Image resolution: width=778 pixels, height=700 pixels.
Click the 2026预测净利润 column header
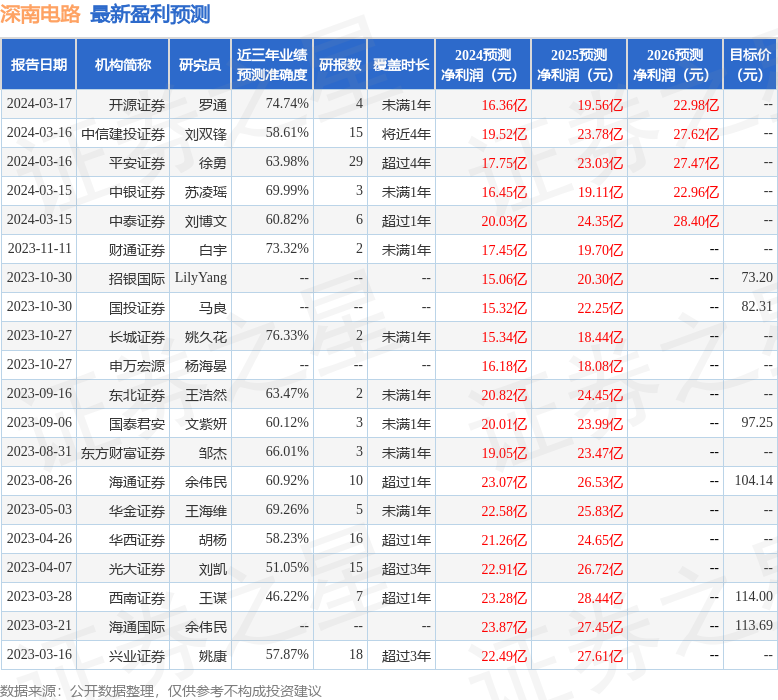tap(675, 64)
